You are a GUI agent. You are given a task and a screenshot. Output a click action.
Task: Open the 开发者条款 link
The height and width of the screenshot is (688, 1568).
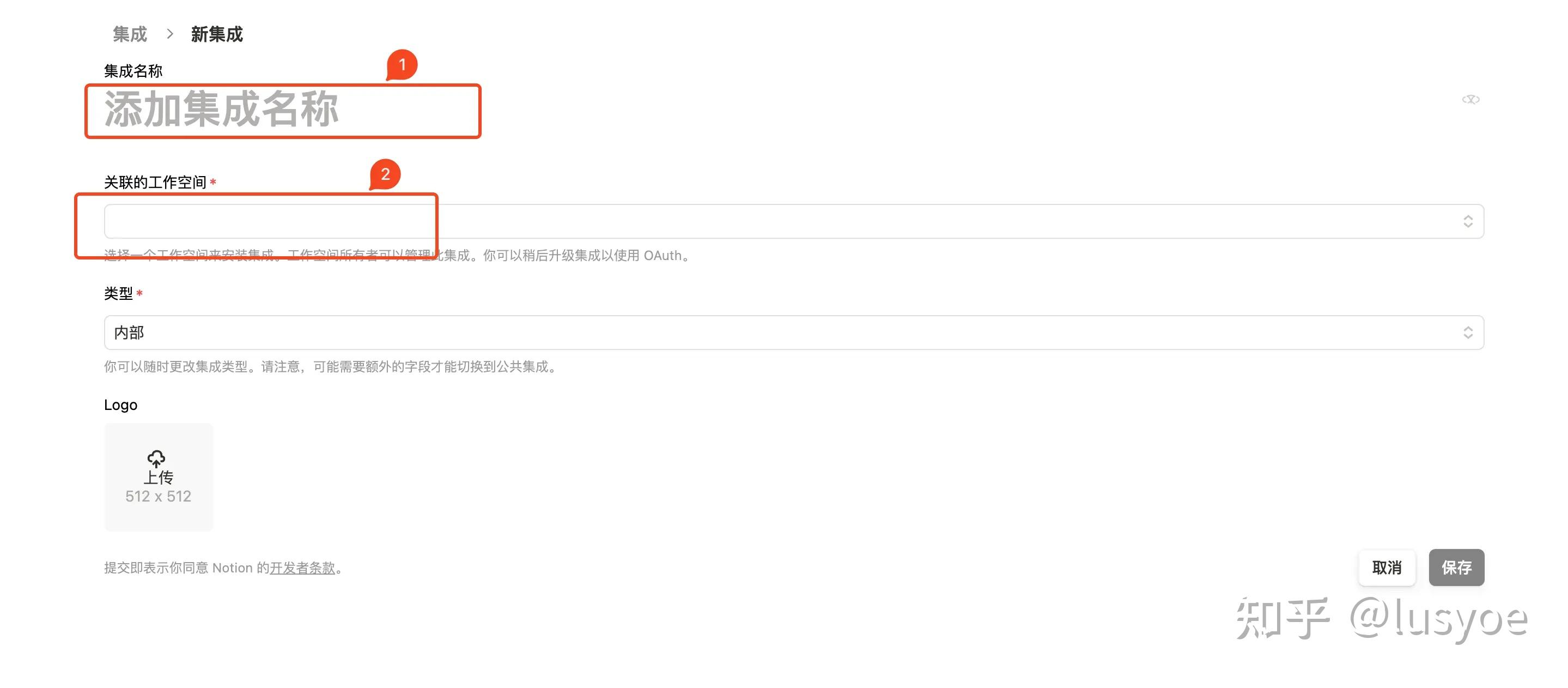pos(302,568)
